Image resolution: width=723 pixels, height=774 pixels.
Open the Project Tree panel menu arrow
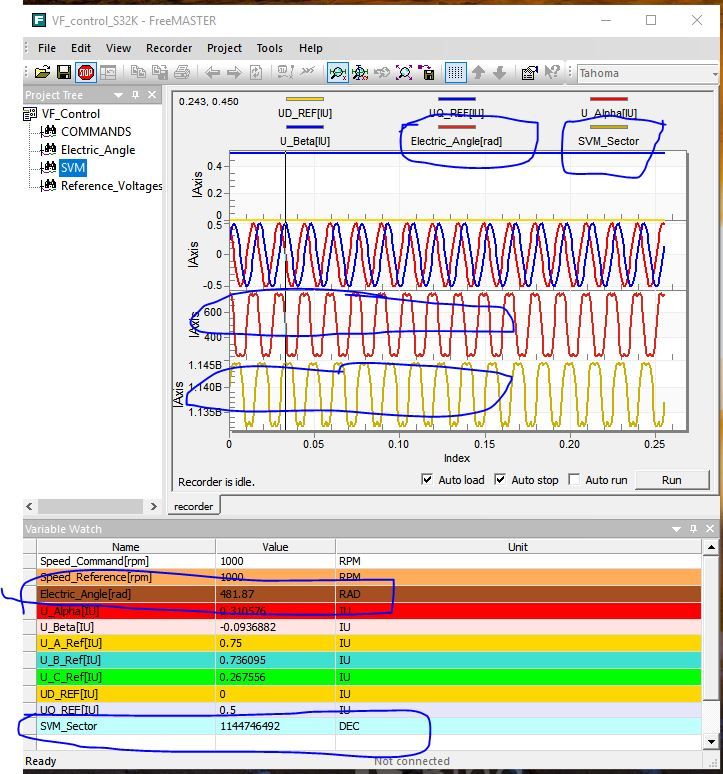pyautogui.click(x=118, y=95)
